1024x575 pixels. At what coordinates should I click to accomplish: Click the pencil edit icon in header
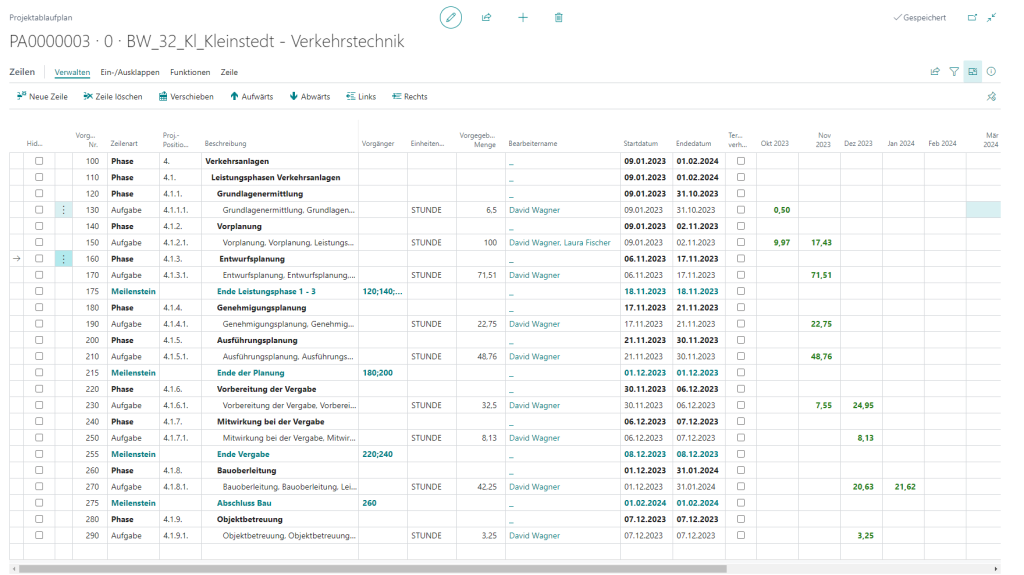[451, 18]
